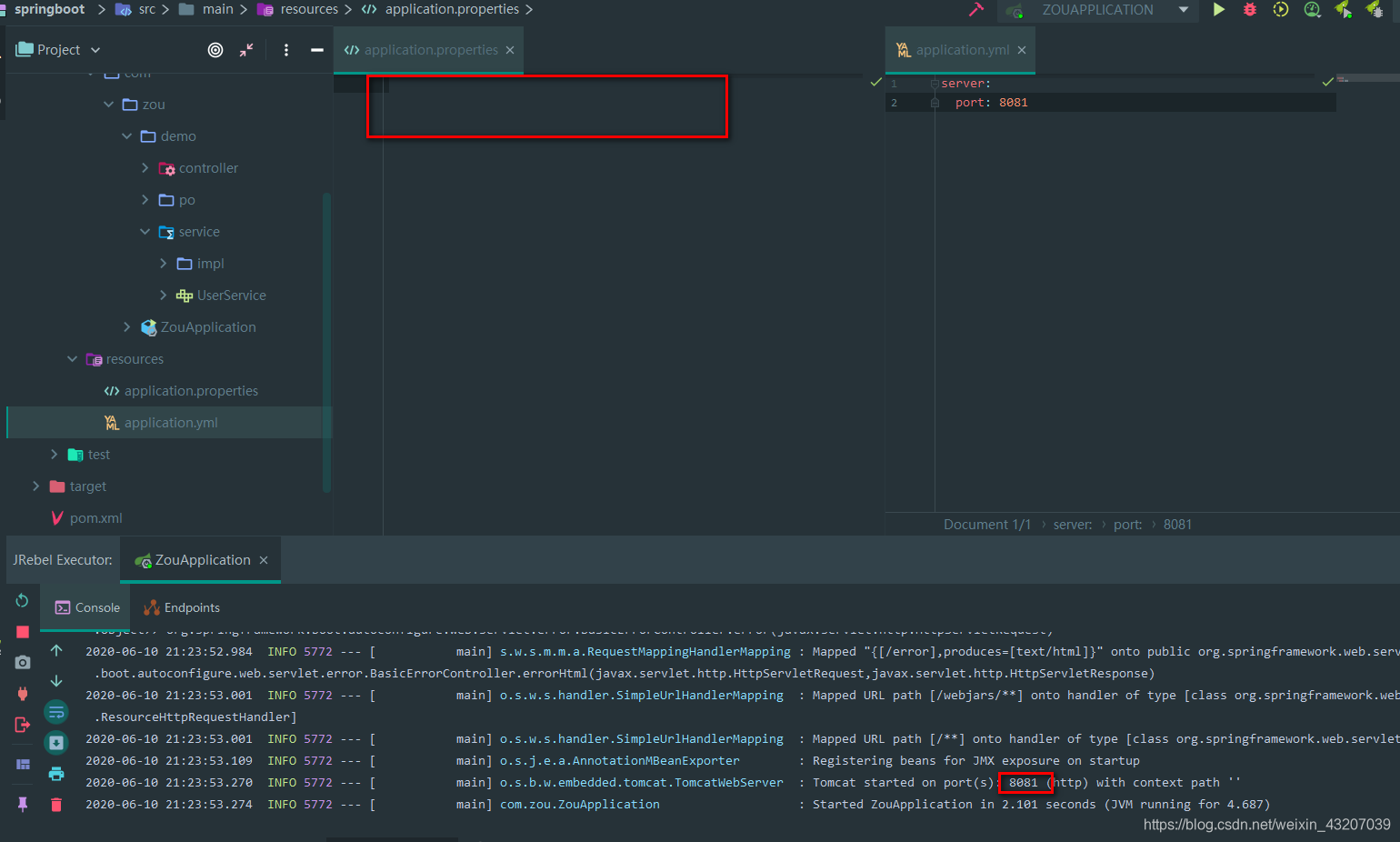Run ZouApplication with the green play button

(x=1219, y=10)
